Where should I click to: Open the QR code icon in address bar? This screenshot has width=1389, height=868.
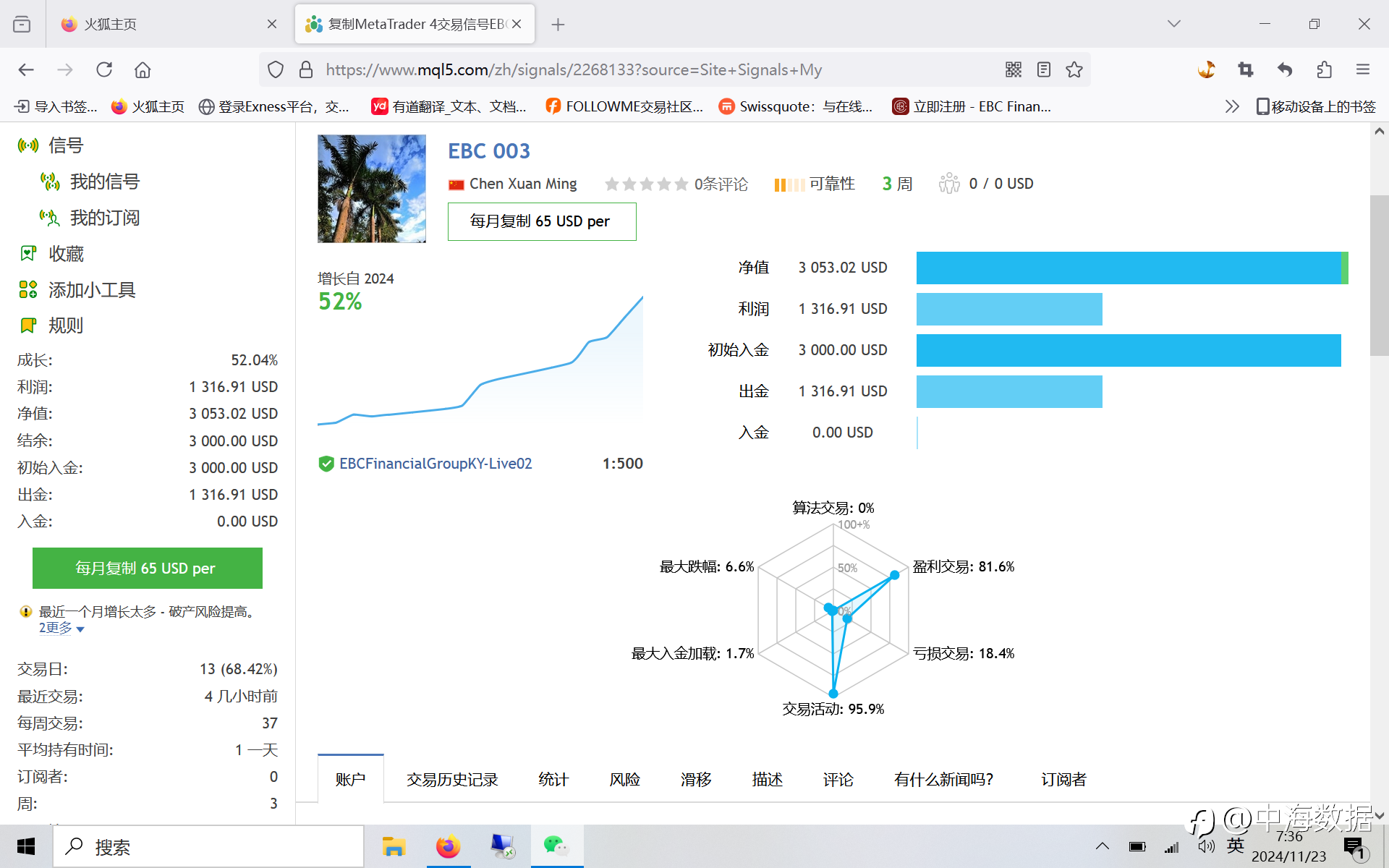click(x=1014, y=69)
